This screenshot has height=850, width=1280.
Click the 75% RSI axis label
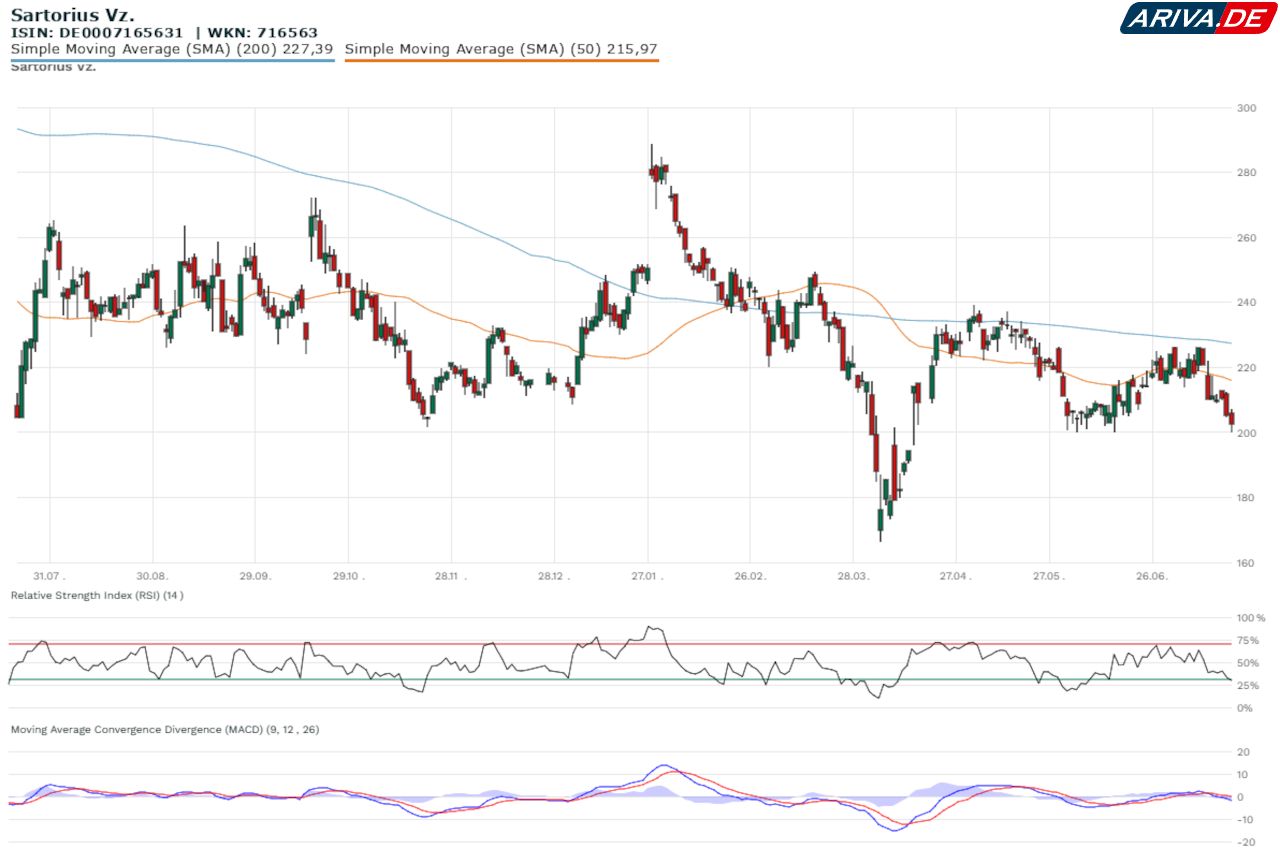tap(1248, 641)
